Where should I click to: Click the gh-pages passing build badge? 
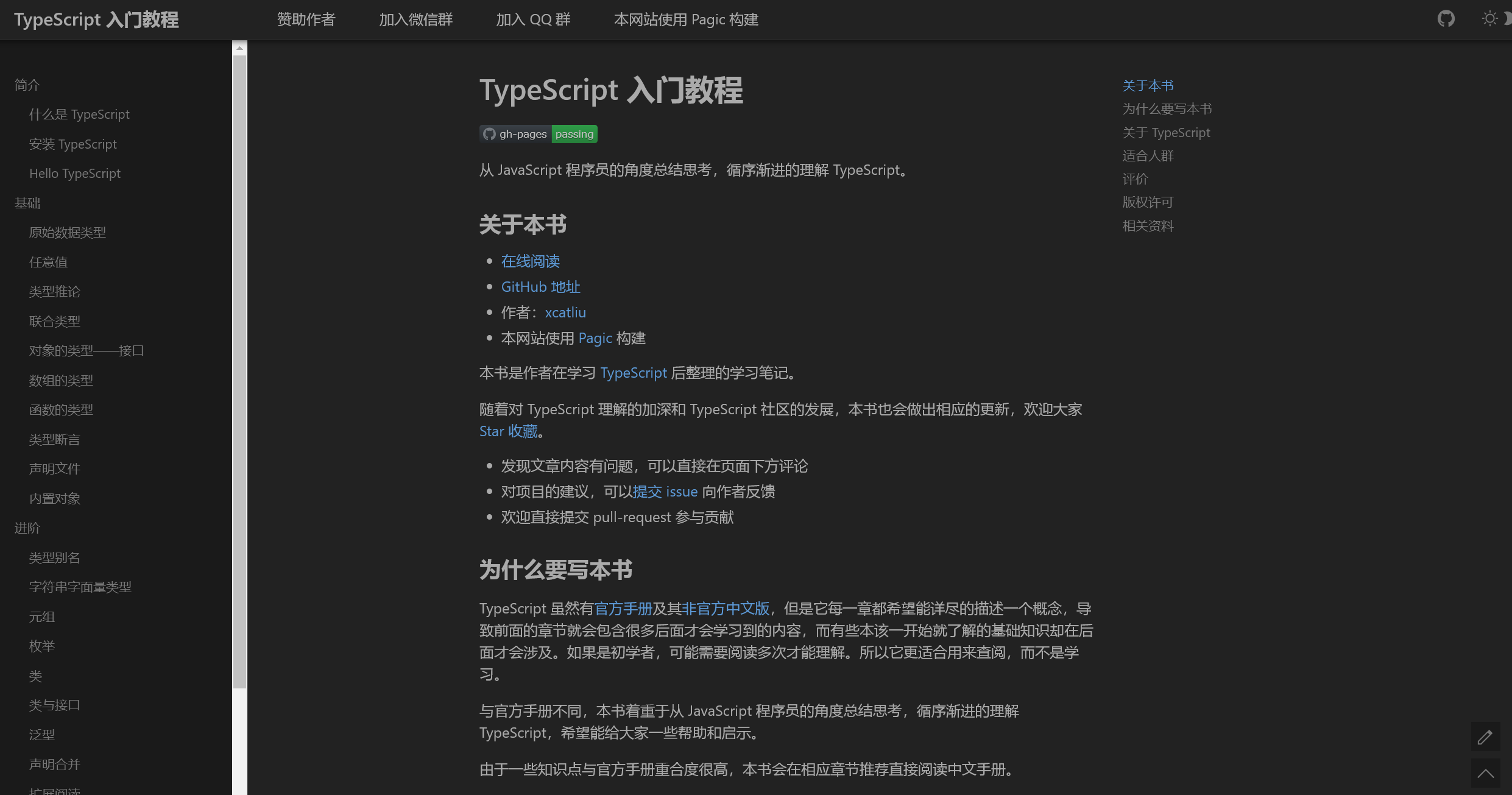pos(539,134)
